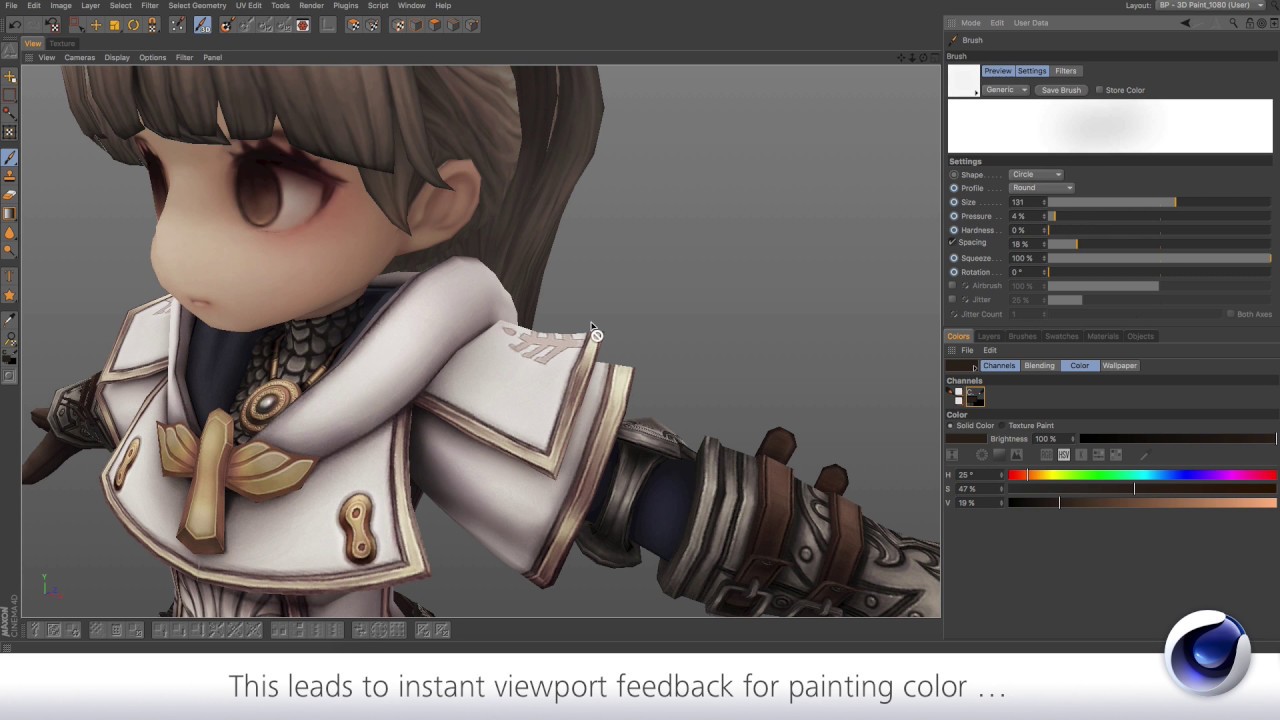1280x720 pixels.
Task: Click the Saturation slider bar
Action: click(x=1142, y=489)
